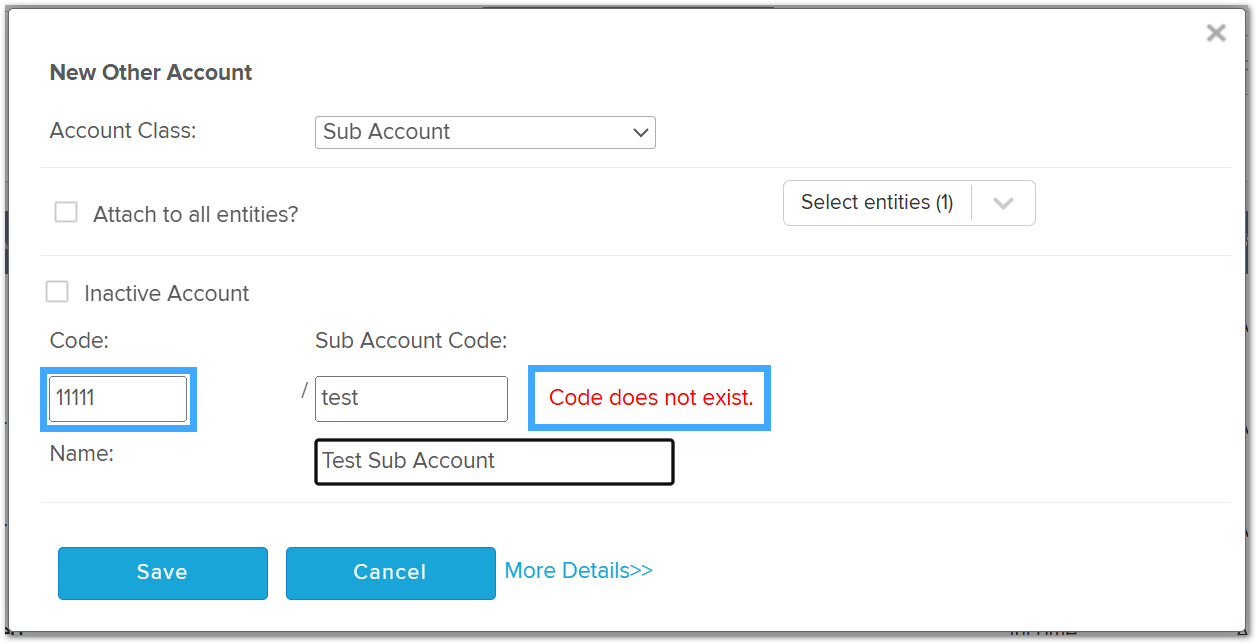Click the New Other Account heading
This screenshot has width=1257, height=644.
[151, 72]
